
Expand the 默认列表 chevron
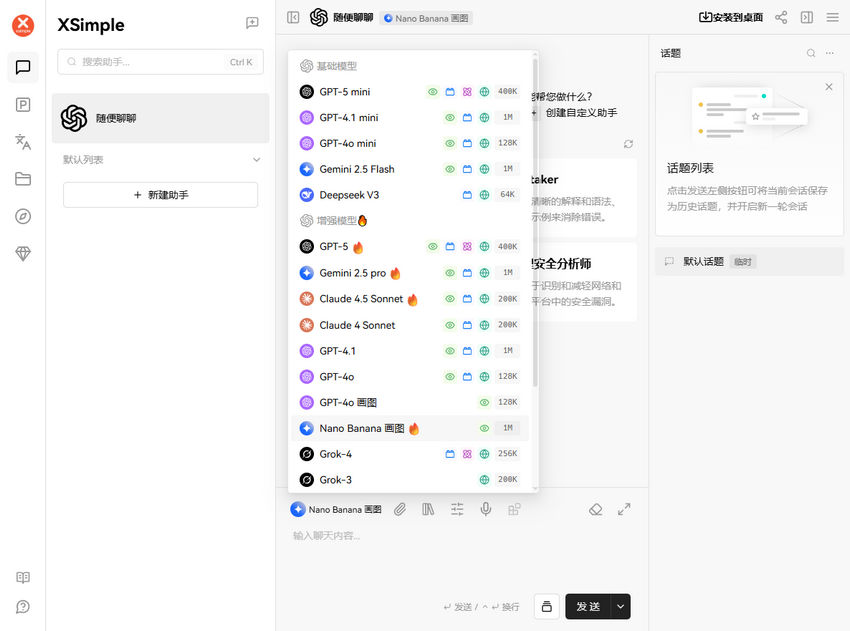pos(256,160)
